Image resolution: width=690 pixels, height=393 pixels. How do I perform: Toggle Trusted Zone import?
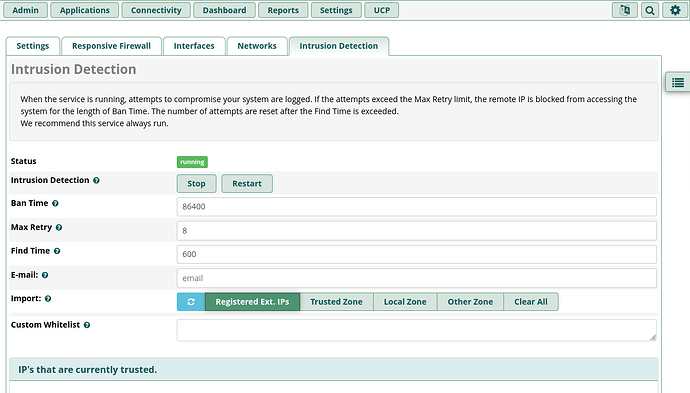[x=336, y=302]
